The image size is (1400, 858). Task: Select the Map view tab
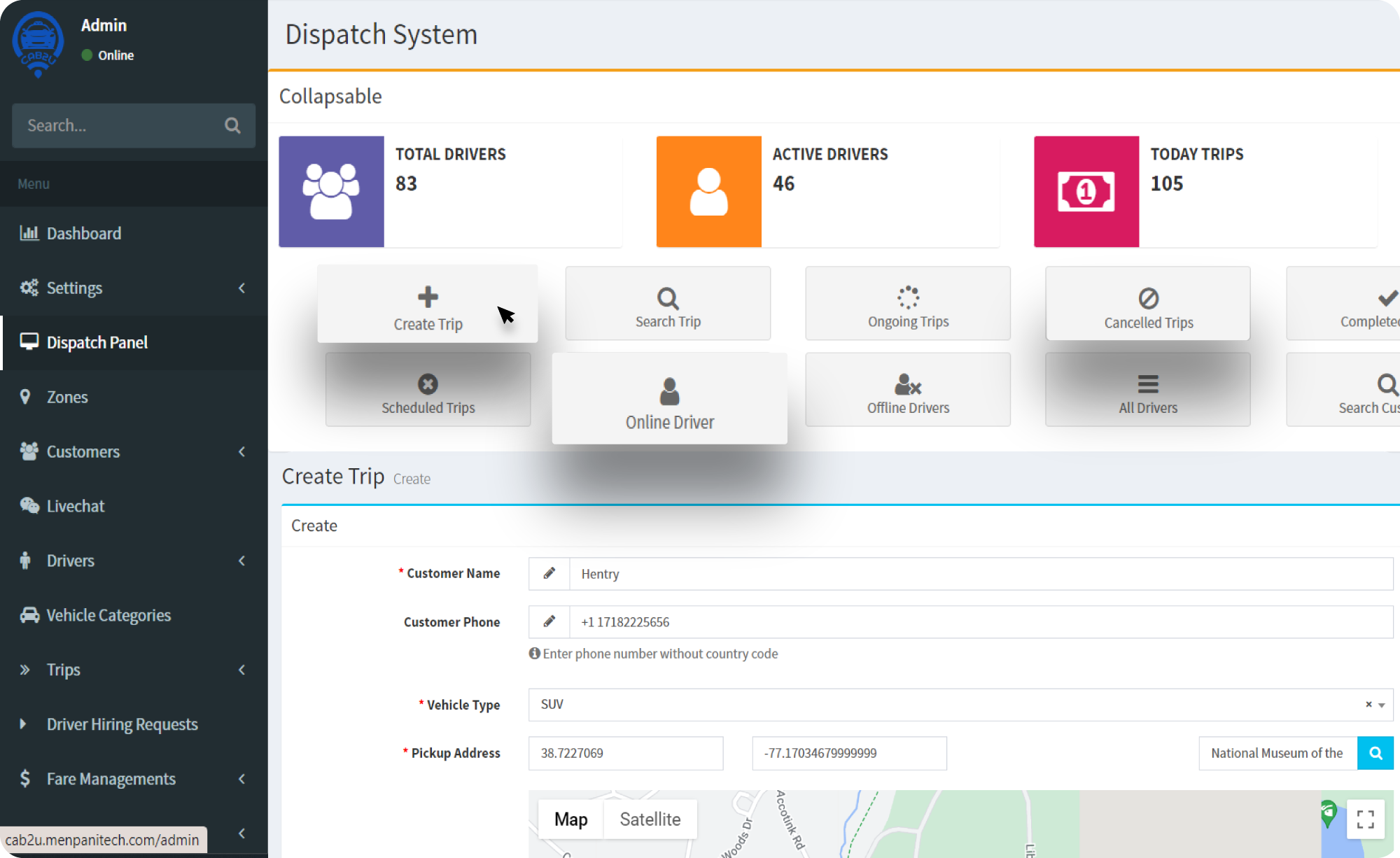click(x=570, y=820)
